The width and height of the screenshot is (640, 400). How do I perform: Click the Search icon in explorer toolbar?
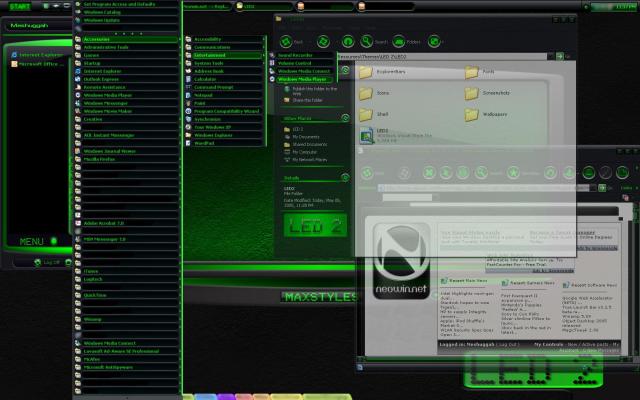pyautogui.click(x=367, y=41)
